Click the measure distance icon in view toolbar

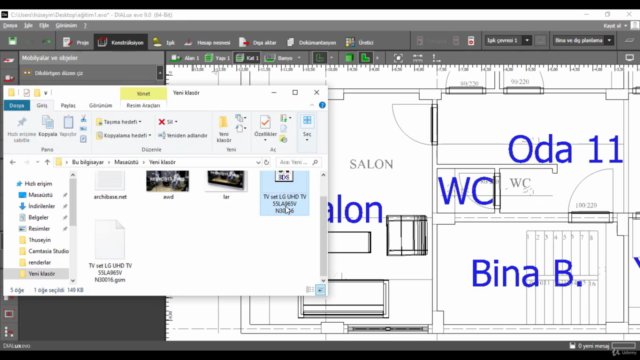coord(418,58)
